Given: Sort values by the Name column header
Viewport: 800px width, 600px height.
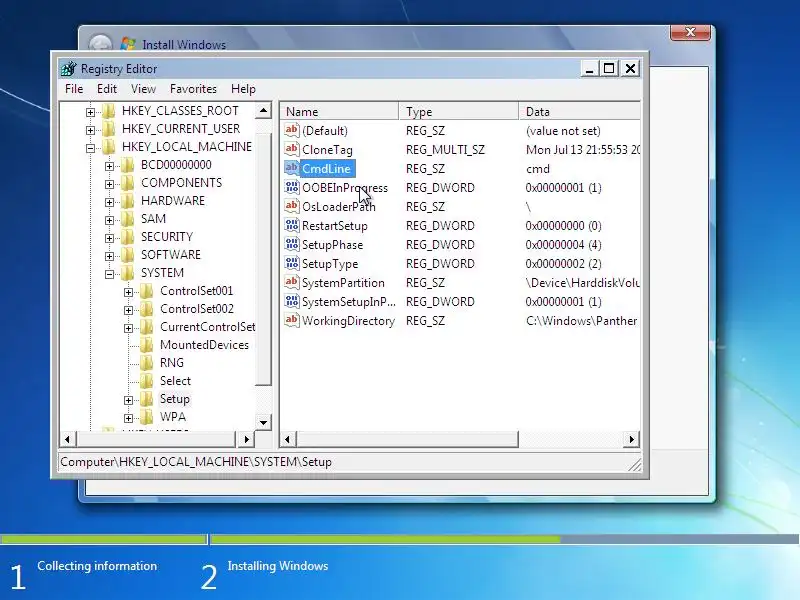Looking at the screenshot, I should tap(339, 111).
